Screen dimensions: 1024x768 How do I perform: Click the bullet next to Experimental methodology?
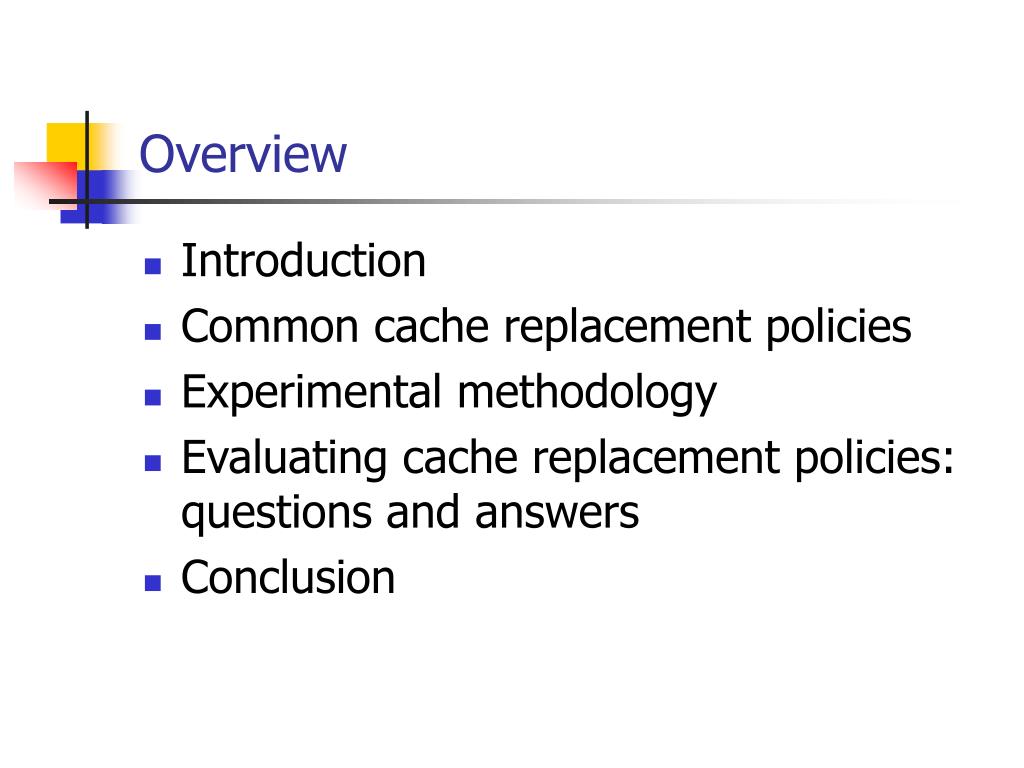(x=153, y=397)
